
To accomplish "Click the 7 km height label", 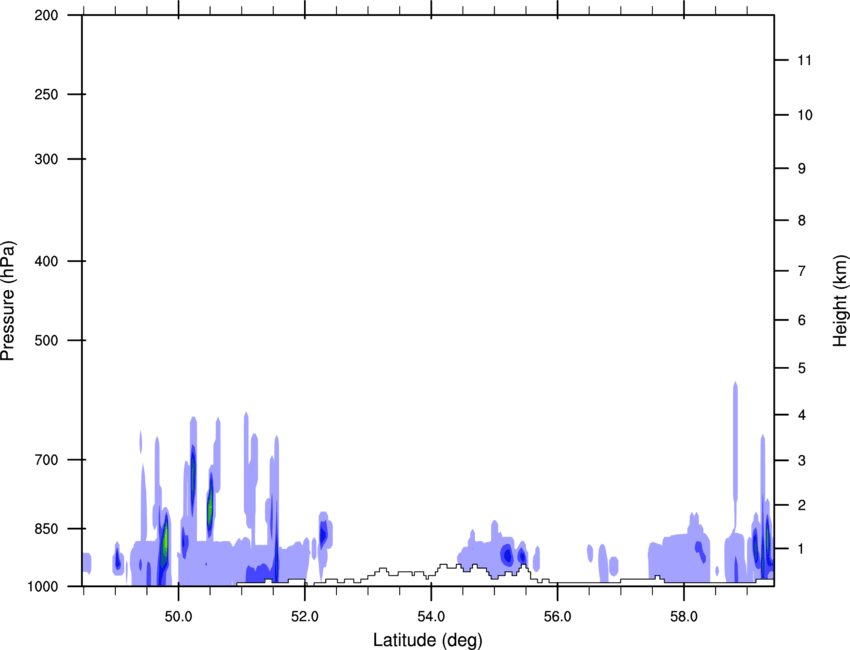I will click(802, 271).
